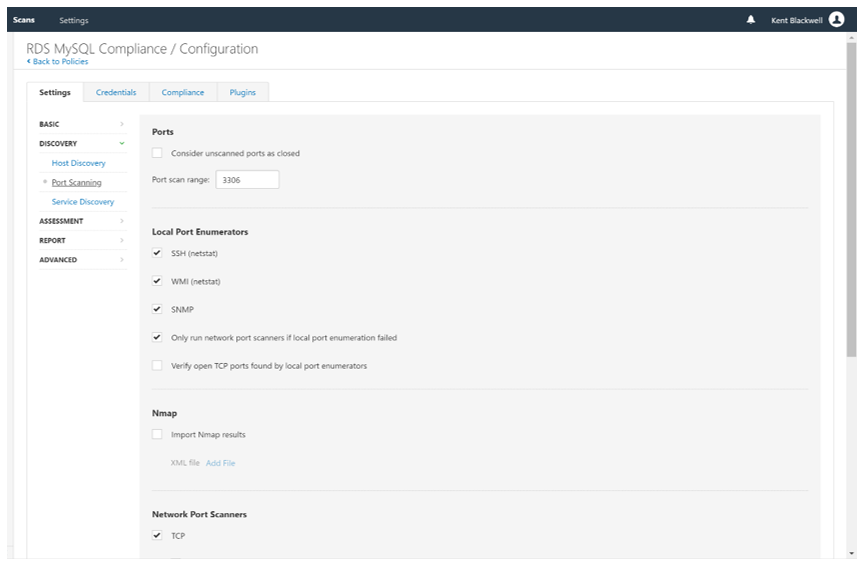Viewport: 864px width, 566px height.
Task: Toggle the SNMP checkbox
Action: (157, 309)
